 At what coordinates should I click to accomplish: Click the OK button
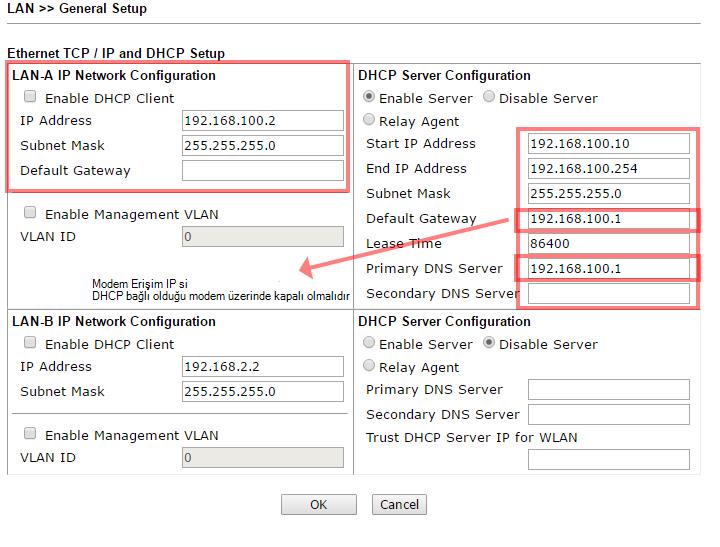pos(318,504)
